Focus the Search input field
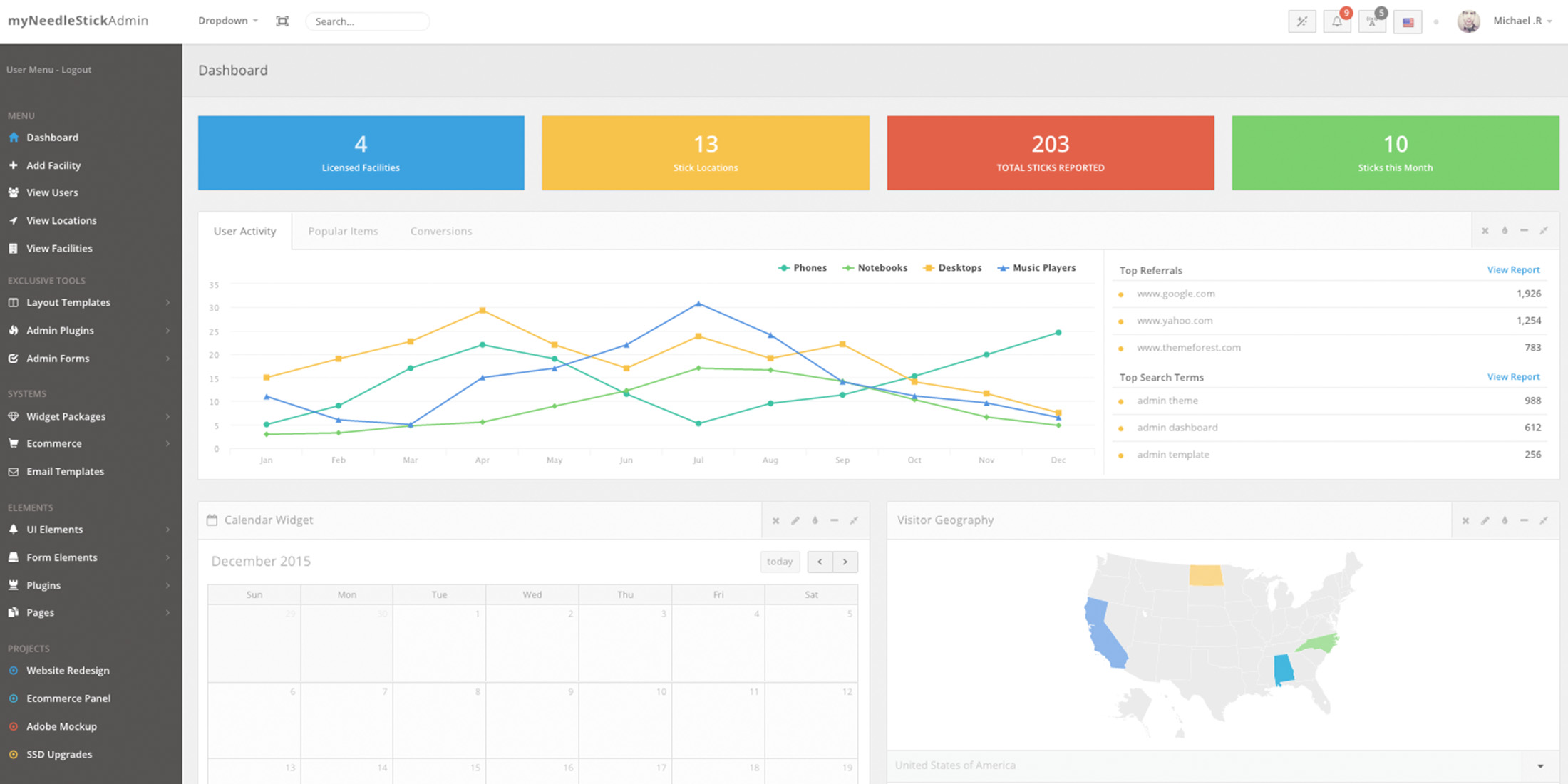1568x784 pixels. point(368,21)
